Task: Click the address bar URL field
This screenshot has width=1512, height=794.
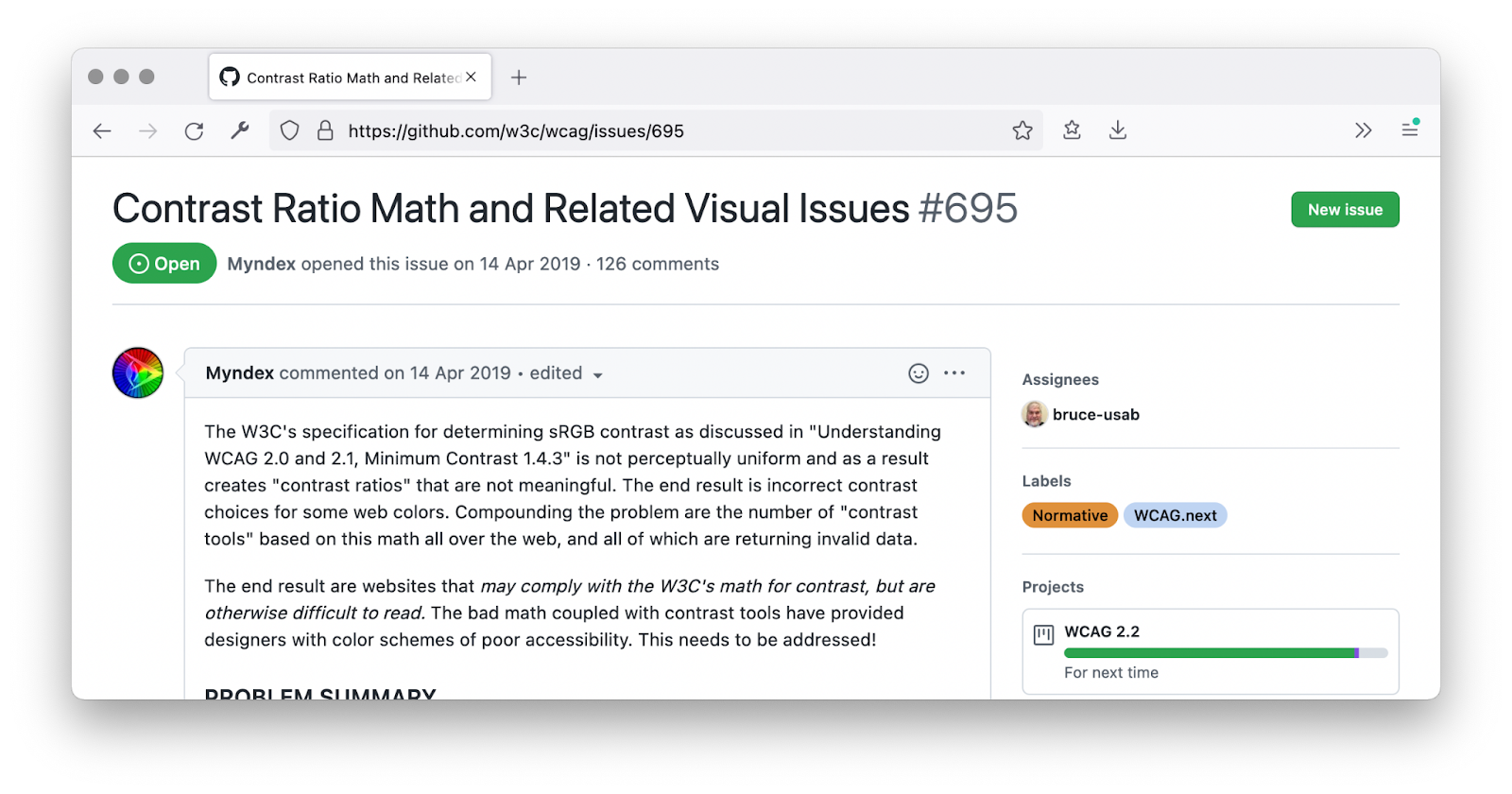Action: pyautogui.click(x=656, y=130)
